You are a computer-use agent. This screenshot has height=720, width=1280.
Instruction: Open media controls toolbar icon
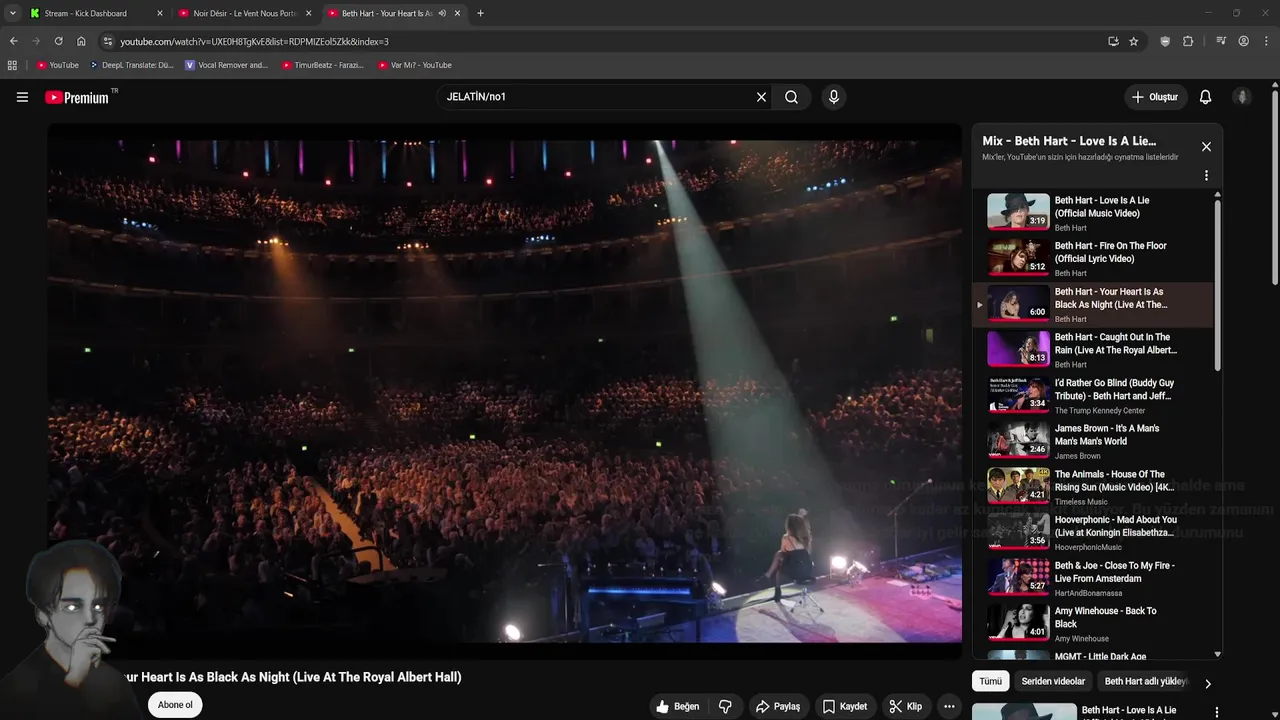(1221, 41)
